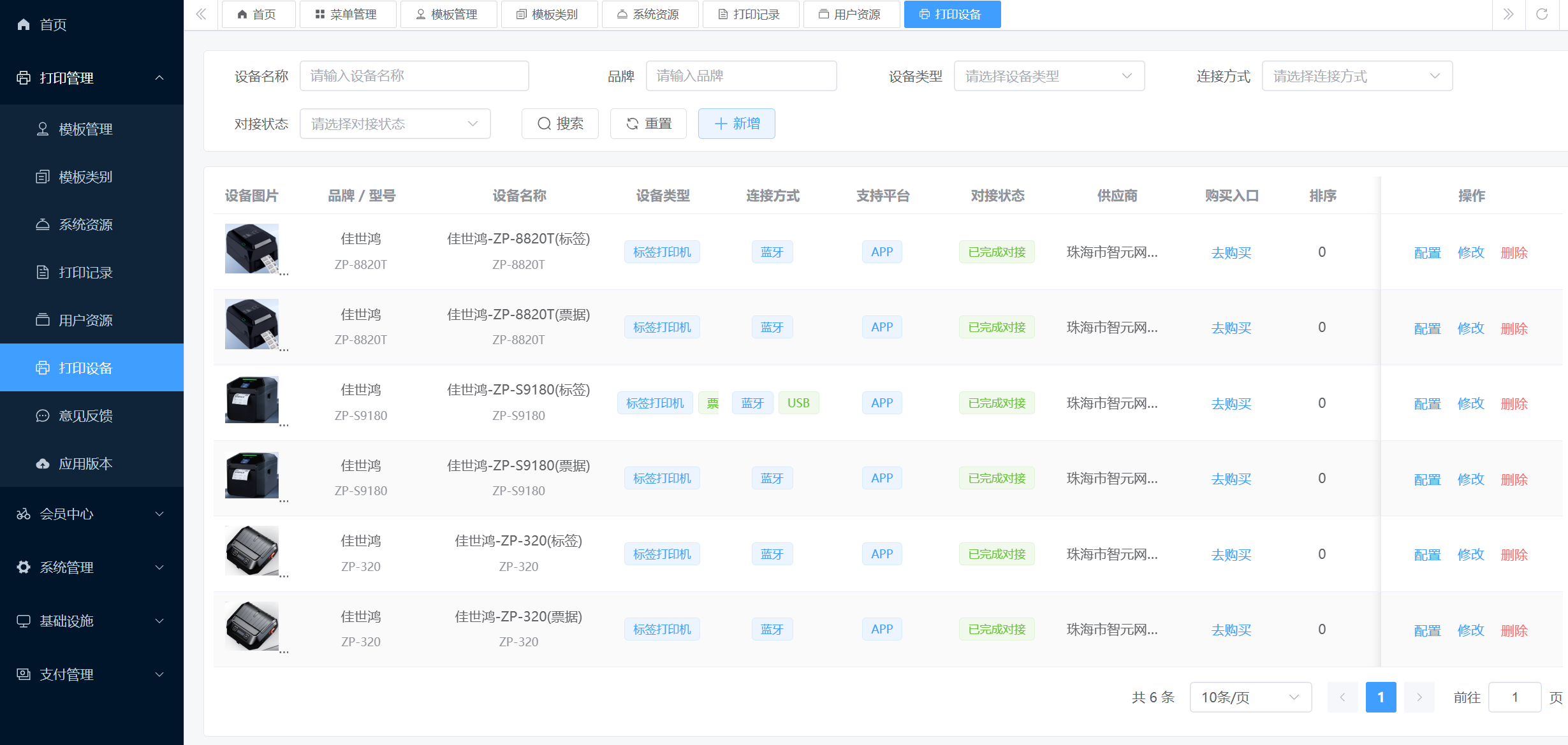The image size is (1568, 745).
Task: Click the 重置 button
Action: (648, 124)
